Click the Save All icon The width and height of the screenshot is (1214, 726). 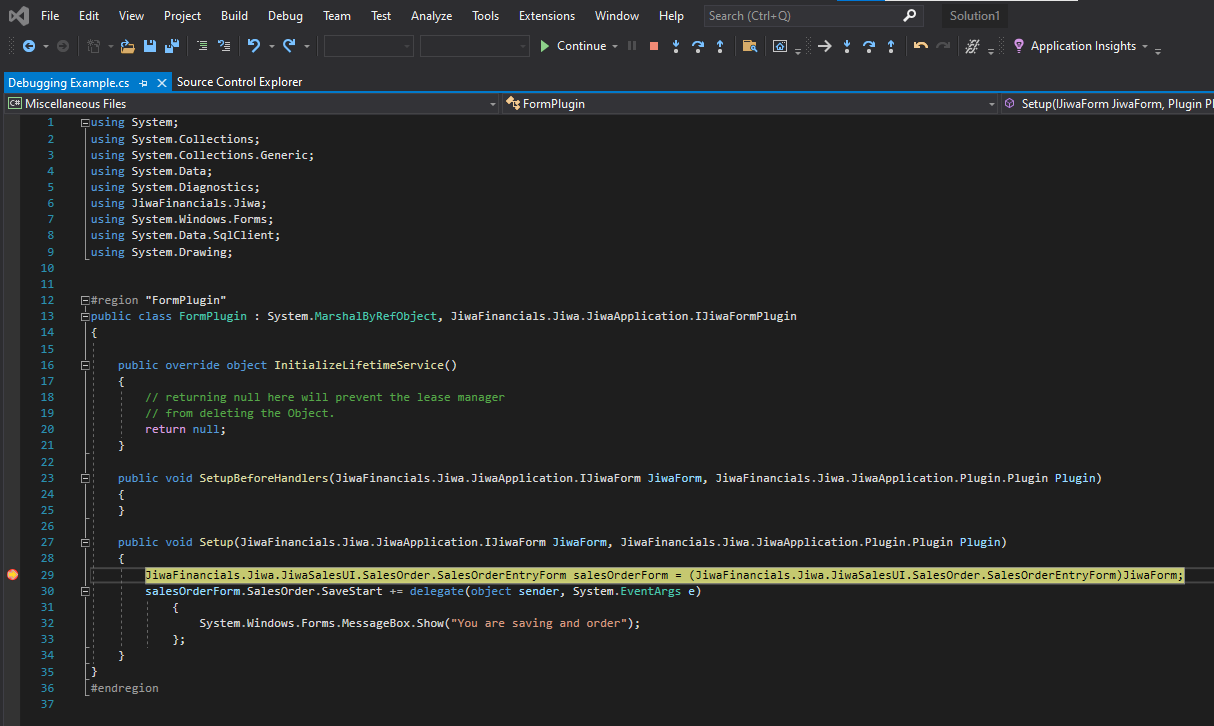pos(171,46)
